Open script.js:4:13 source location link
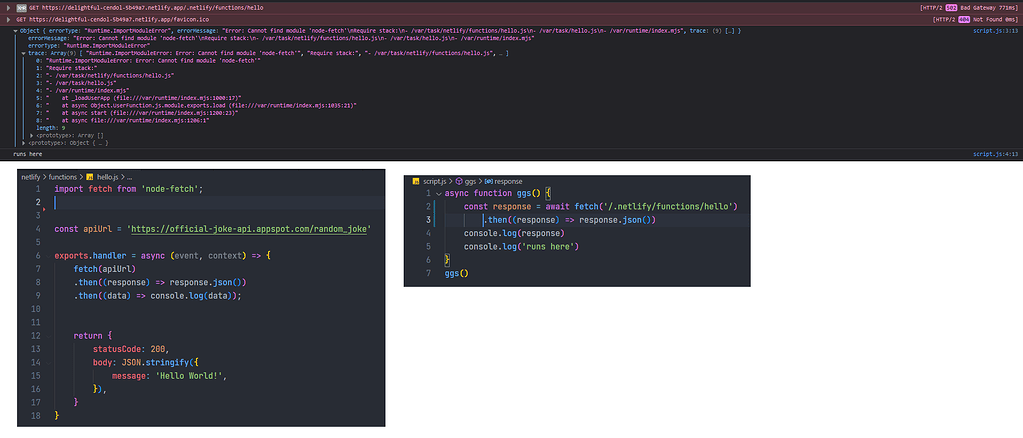Viewport: 1023px width, 438px height. pyautogui.click(x=996, y=154)
